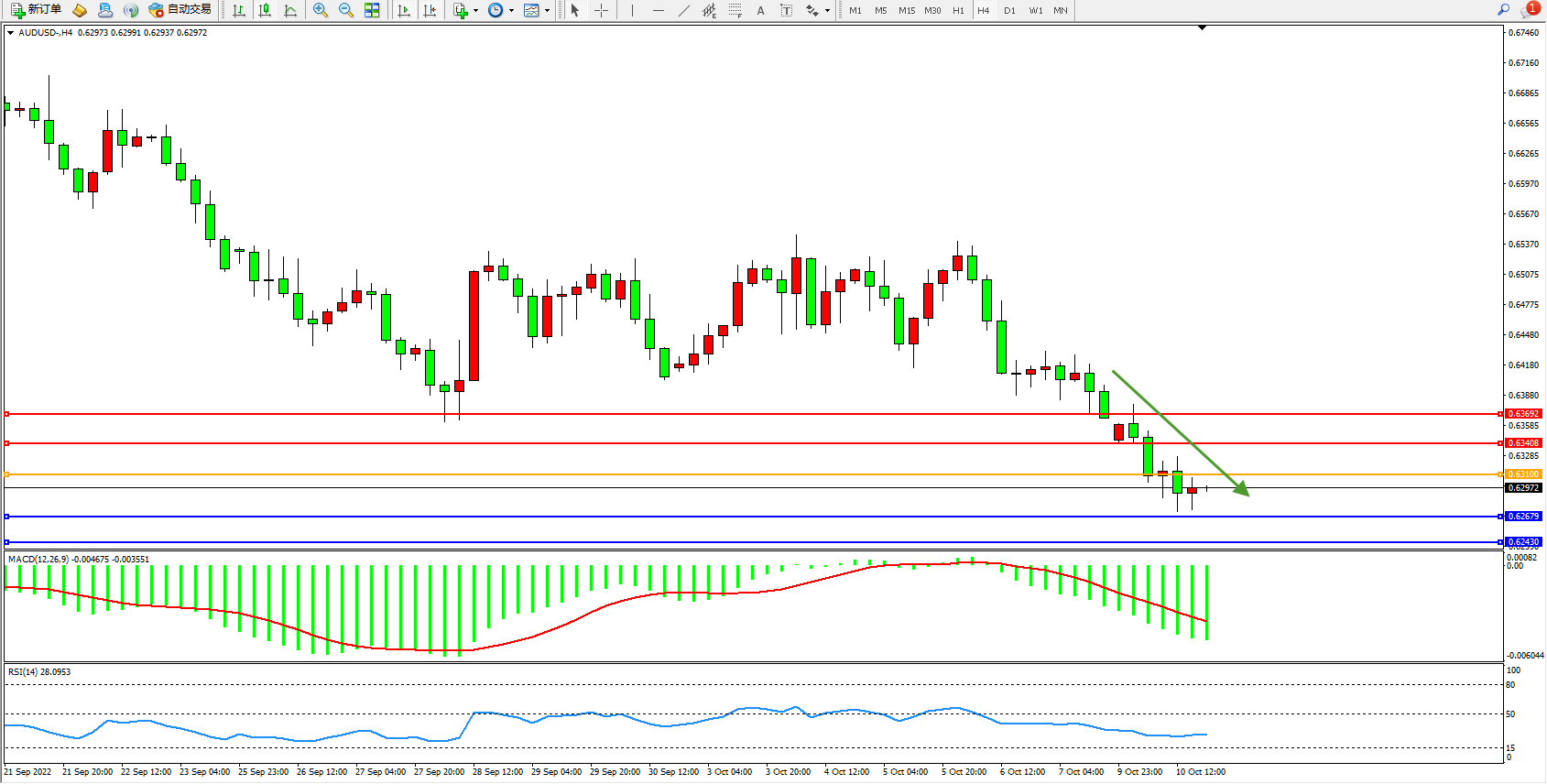Tile chart windows with the grid icon

pyautogui.click(x=372, y=10)
